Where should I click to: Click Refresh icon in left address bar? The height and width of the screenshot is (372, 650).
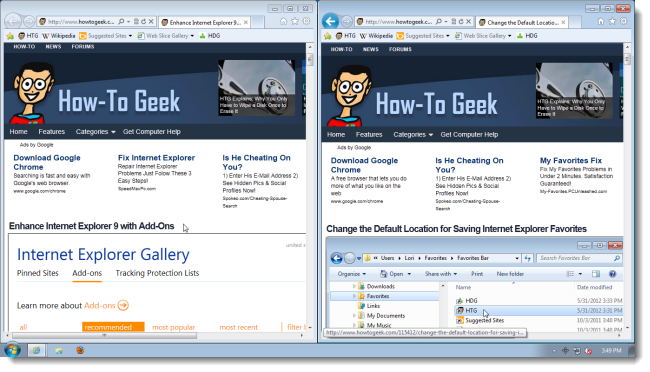143,22
